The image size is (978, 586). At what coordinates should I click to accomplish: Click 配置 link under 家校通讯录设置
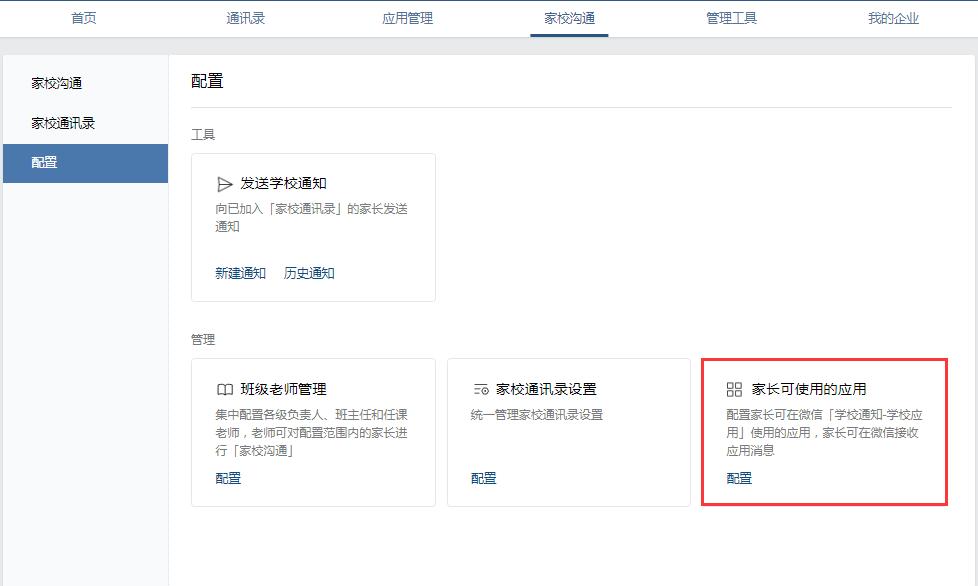click(x=484, y=478)
